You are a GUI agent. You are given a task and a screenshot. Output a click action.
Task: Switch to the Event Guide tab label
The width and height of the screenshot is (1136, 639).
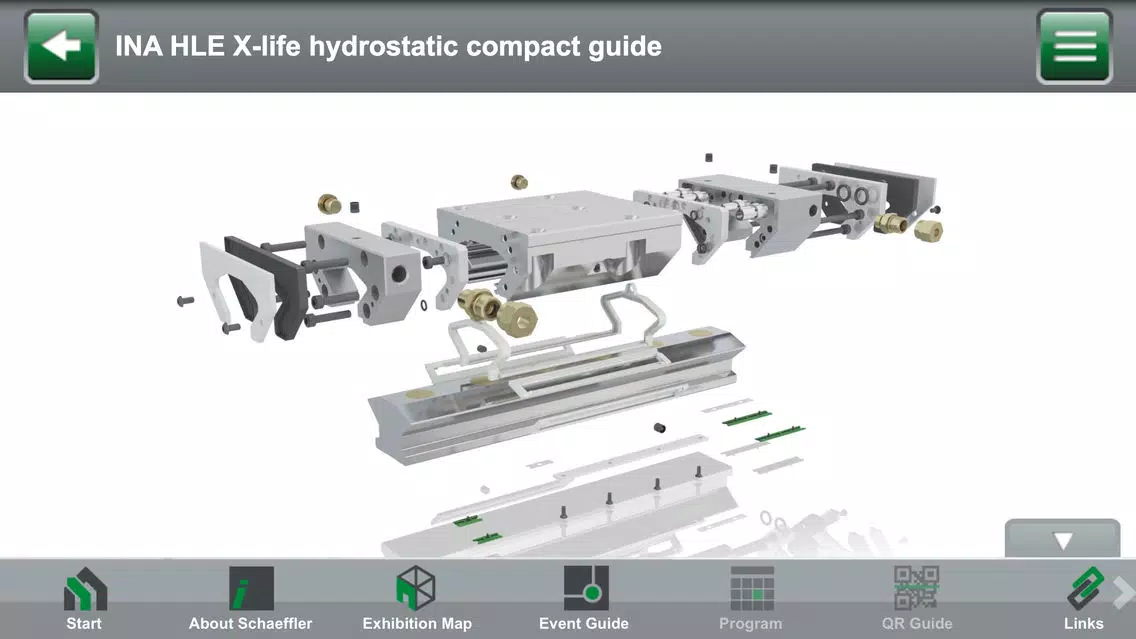[584, 623]
